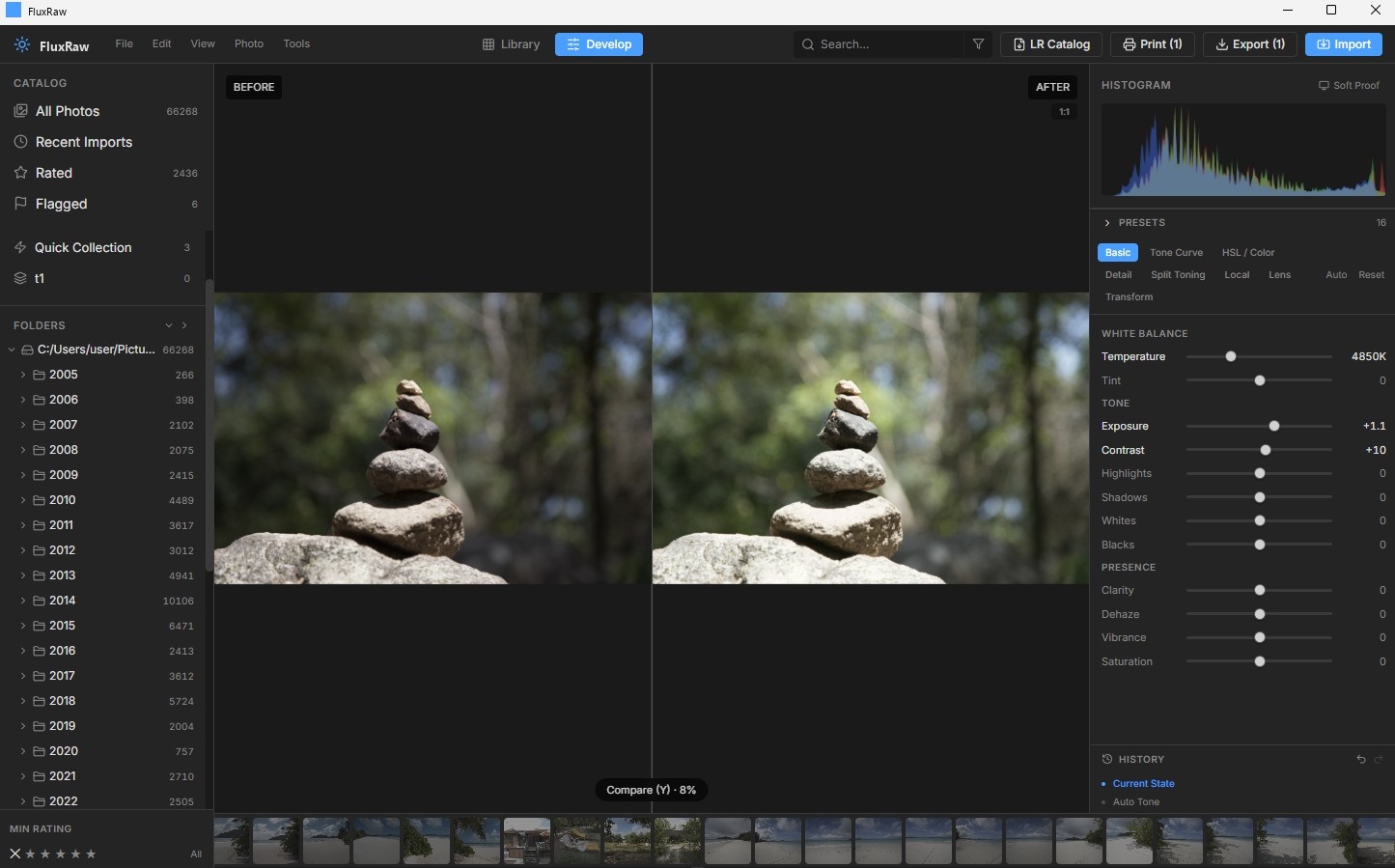The image size is (1395, 868).
Task: Open the search filter funnel icon
Action: pyautogui.click(x=978, y=43)
